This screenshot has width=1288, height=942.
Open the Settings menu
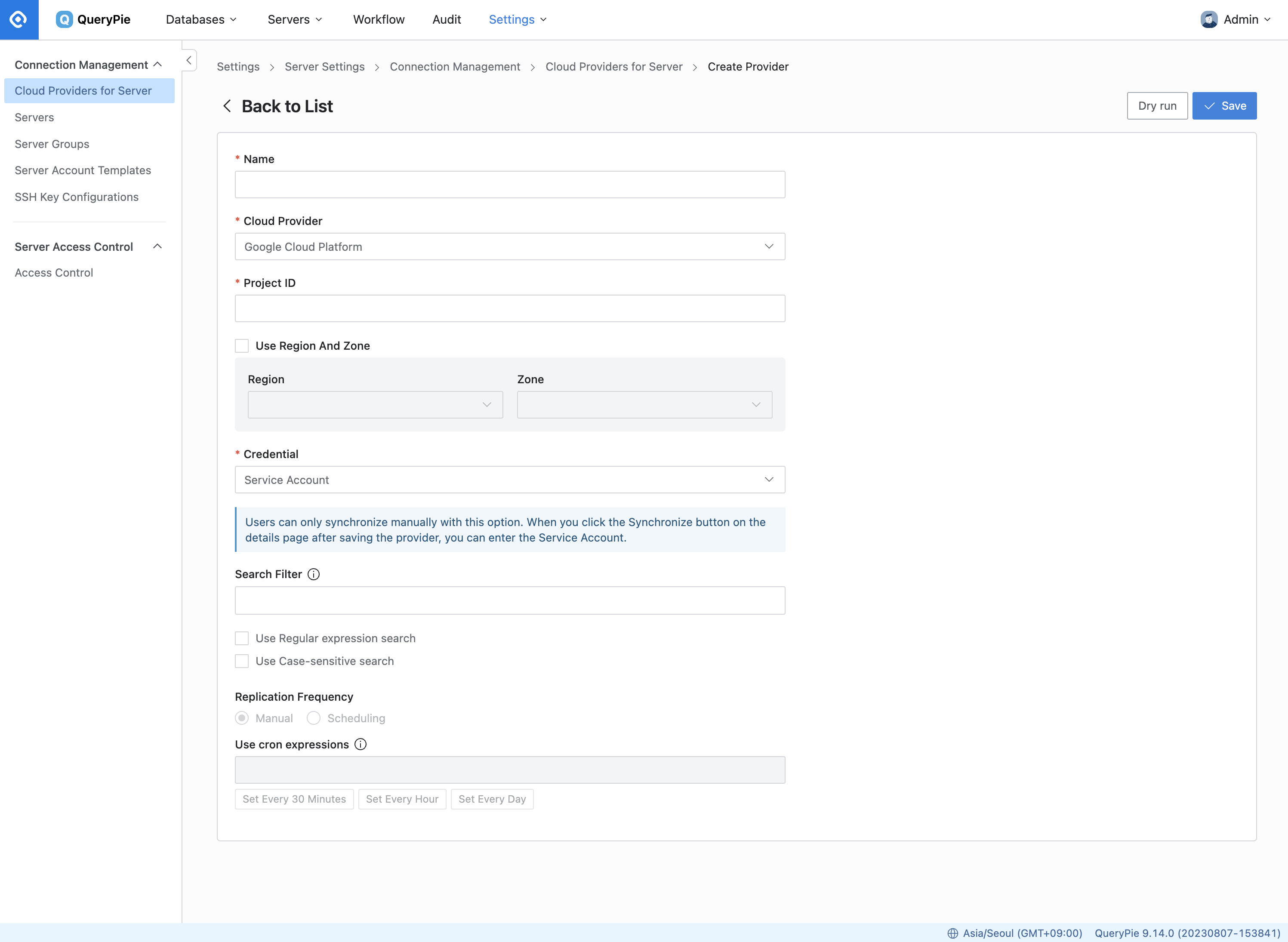click(x=518, y=19)
